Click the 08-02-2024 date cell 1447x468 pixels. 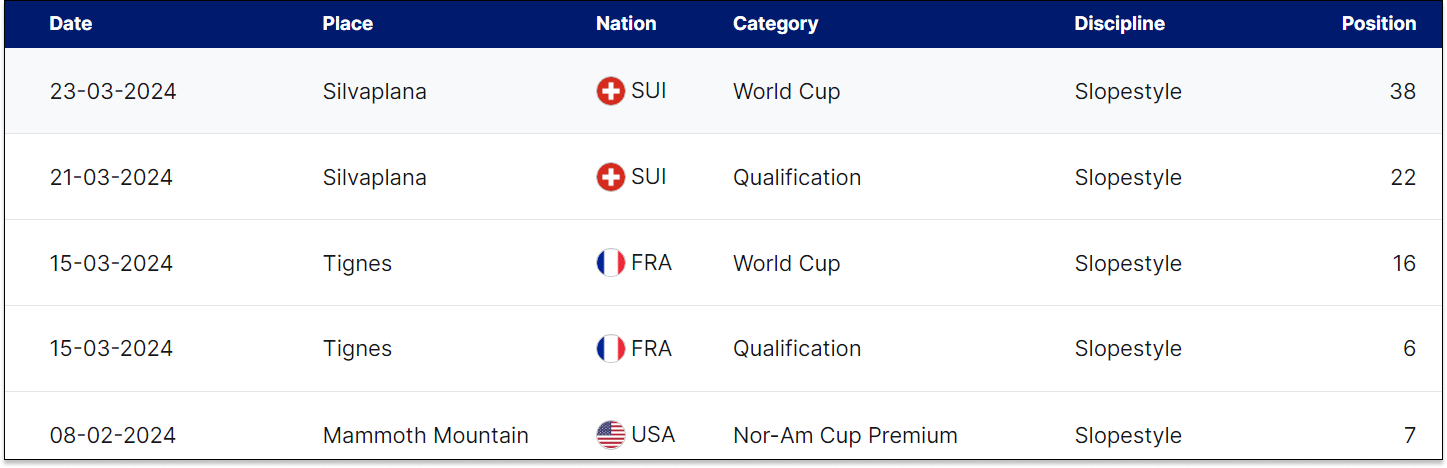(x=113, y=436)
